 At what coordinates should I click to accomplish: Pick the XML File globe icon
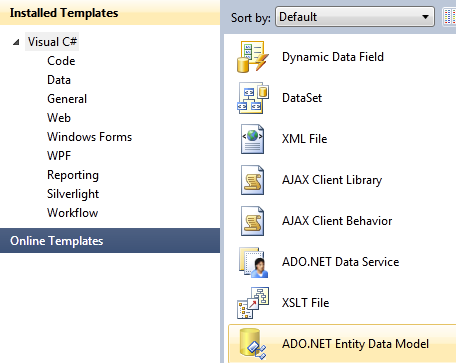tap(253, 139)
